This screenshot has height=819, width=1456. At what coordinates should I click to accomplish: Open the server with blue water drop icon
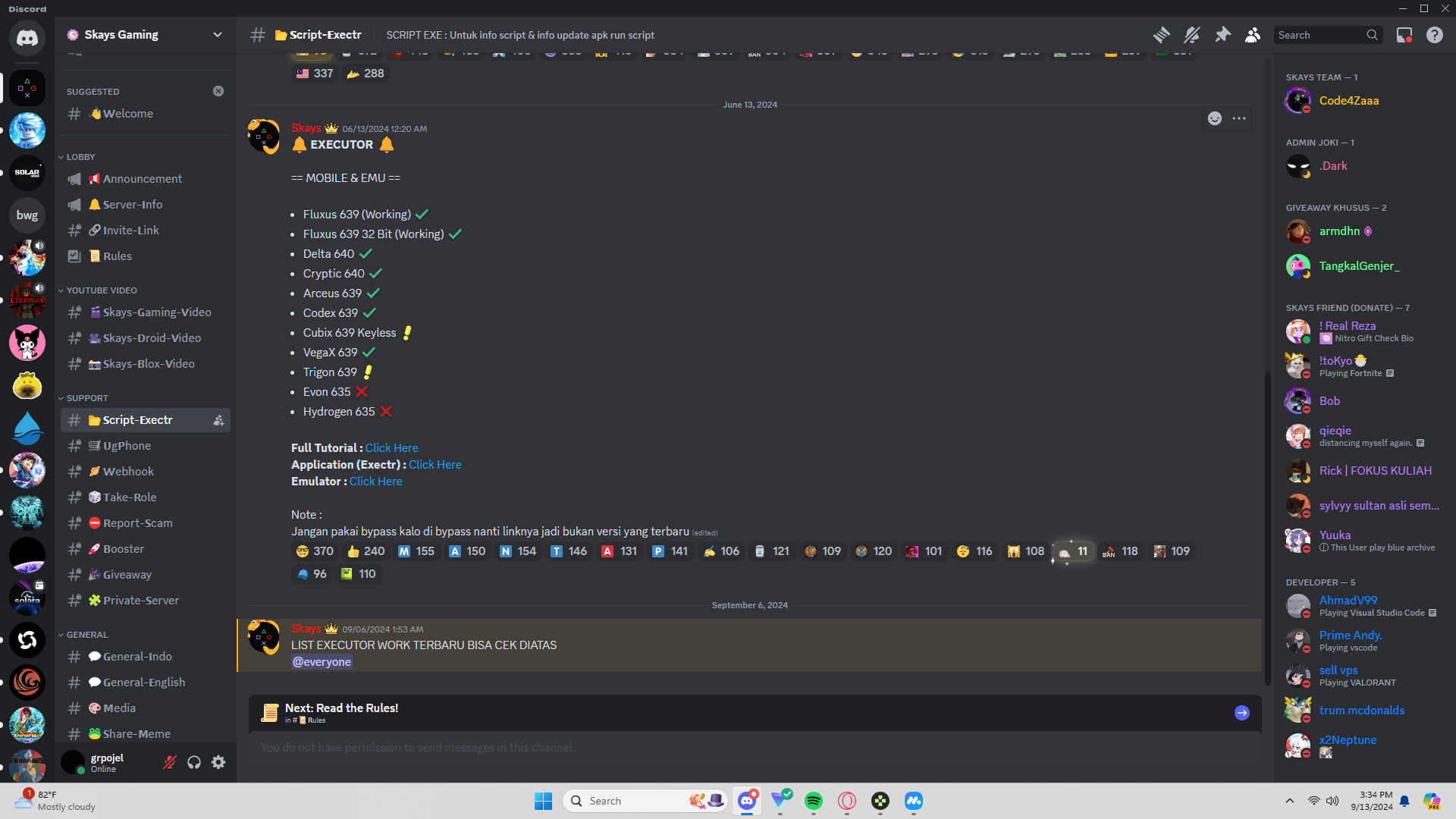pos(27,428)
